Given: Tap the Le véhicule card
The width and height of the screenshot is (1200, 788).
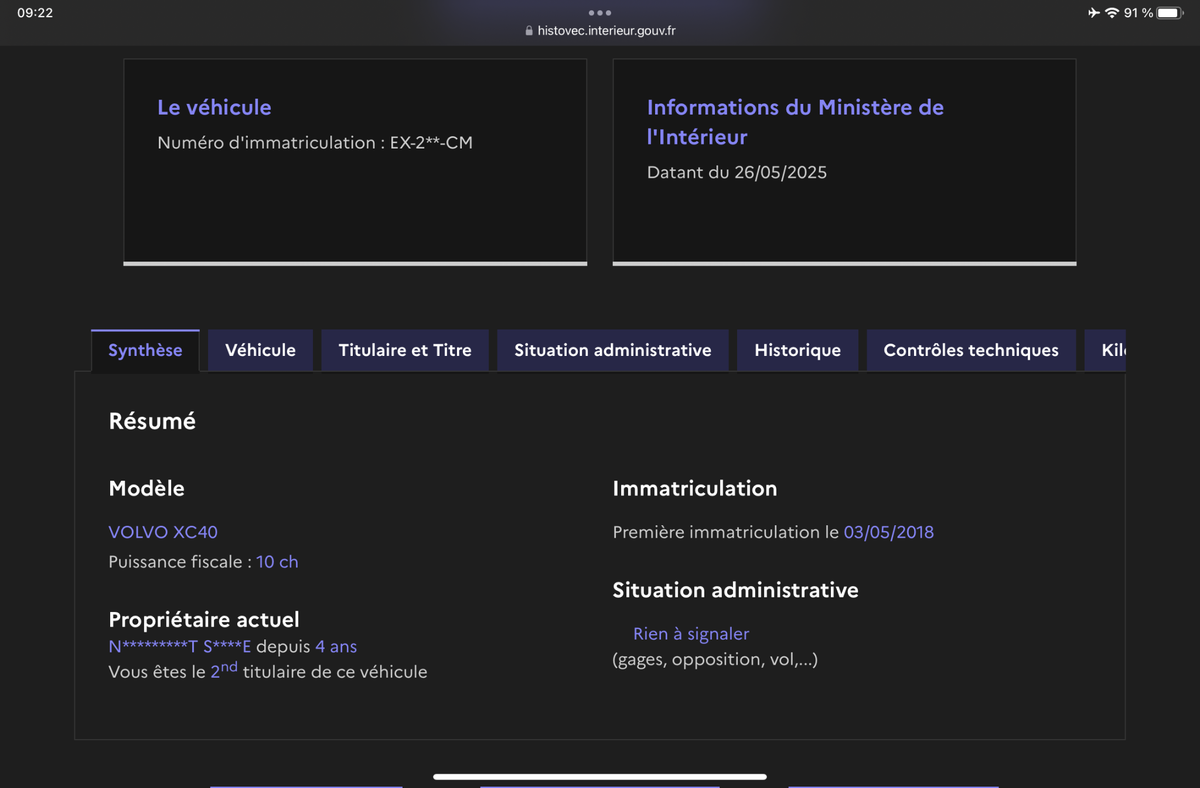Looking at the screenshot, I should [x=355, y=160].
